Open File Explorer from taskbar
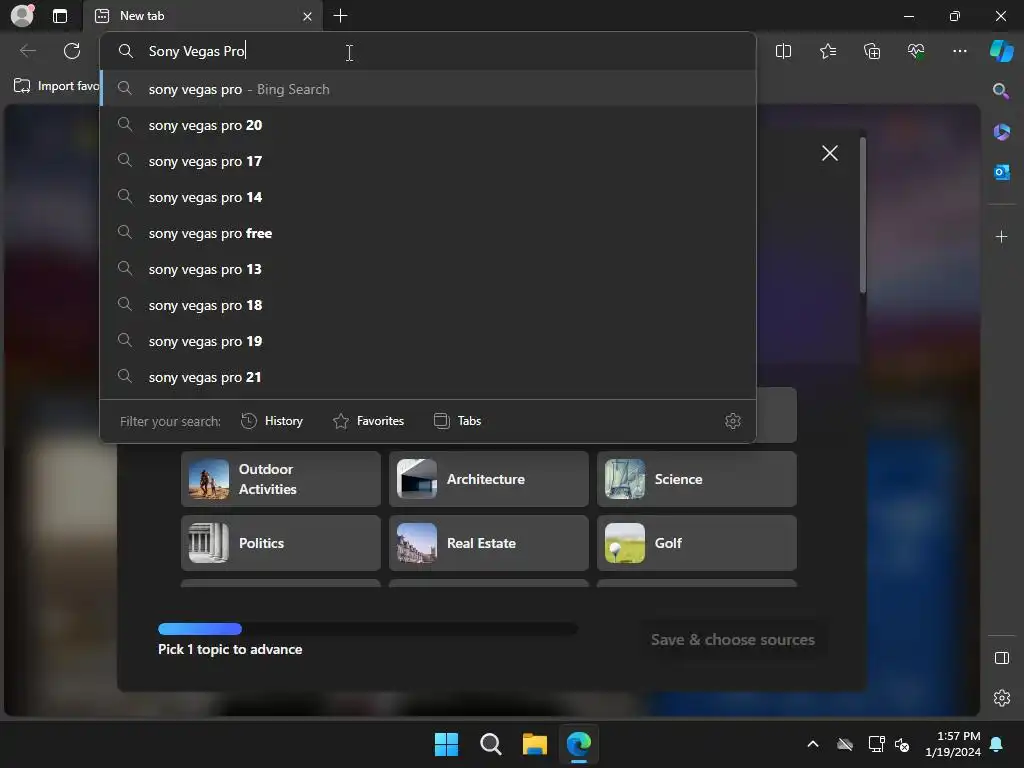Viewport: 1024px width, 768px height. pyautogui.click(x=534, y=744)
